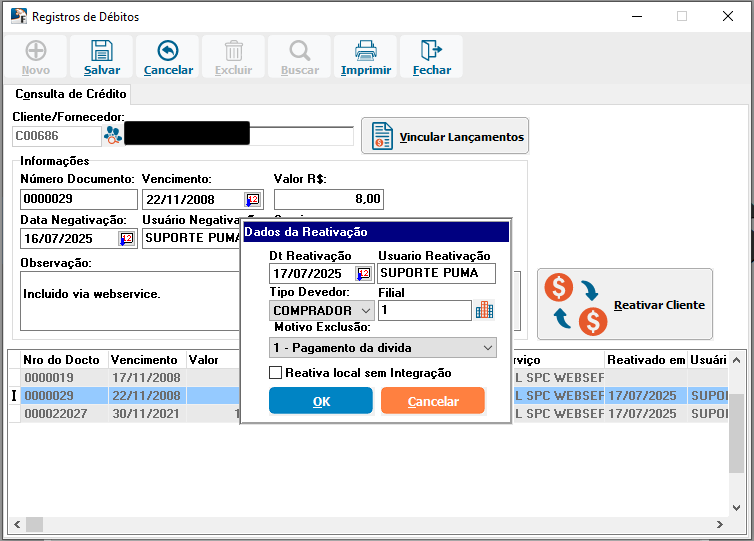
Task: Open calendar picker for Vencimento date
Action: coord(252,199)
